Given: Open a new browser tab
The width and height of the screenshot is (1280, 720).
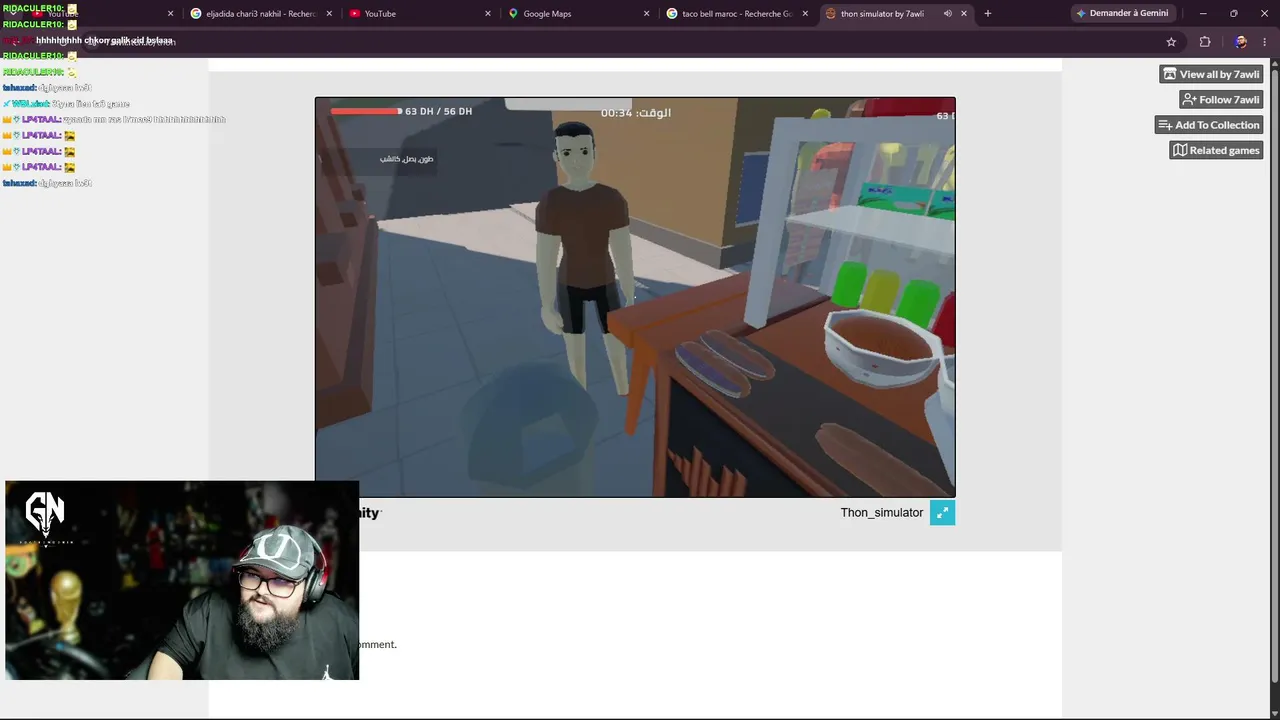Looking at the screenshot, I should [x=988, y=14].
